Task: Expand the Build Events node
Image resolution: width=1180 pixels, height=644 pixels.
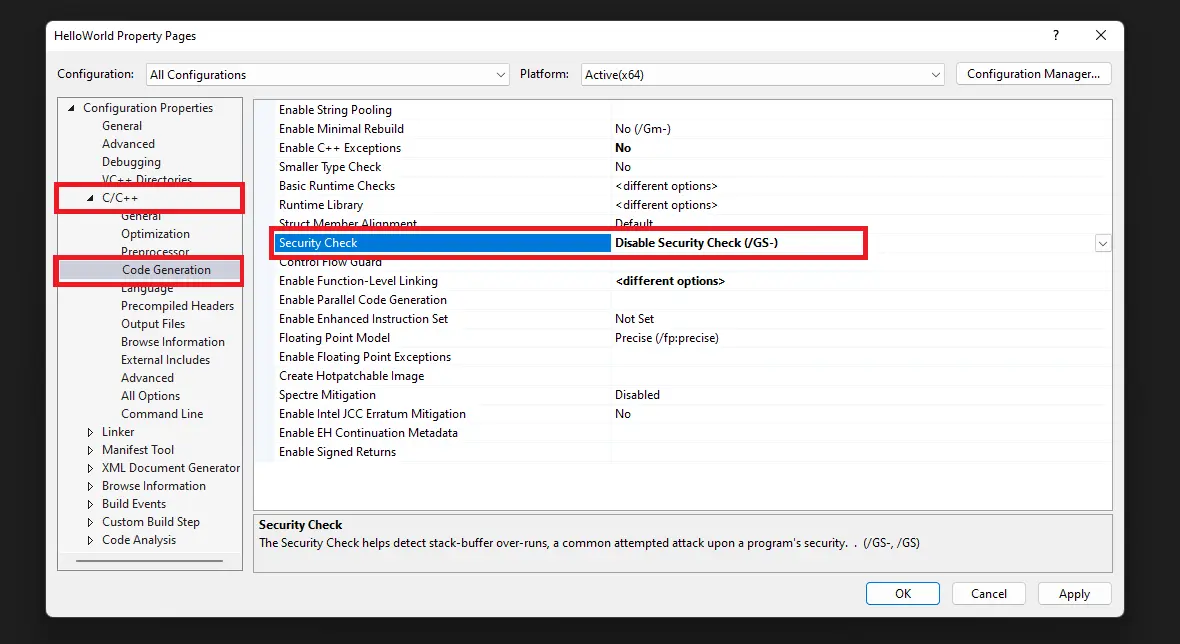Action: coord(90,504)
